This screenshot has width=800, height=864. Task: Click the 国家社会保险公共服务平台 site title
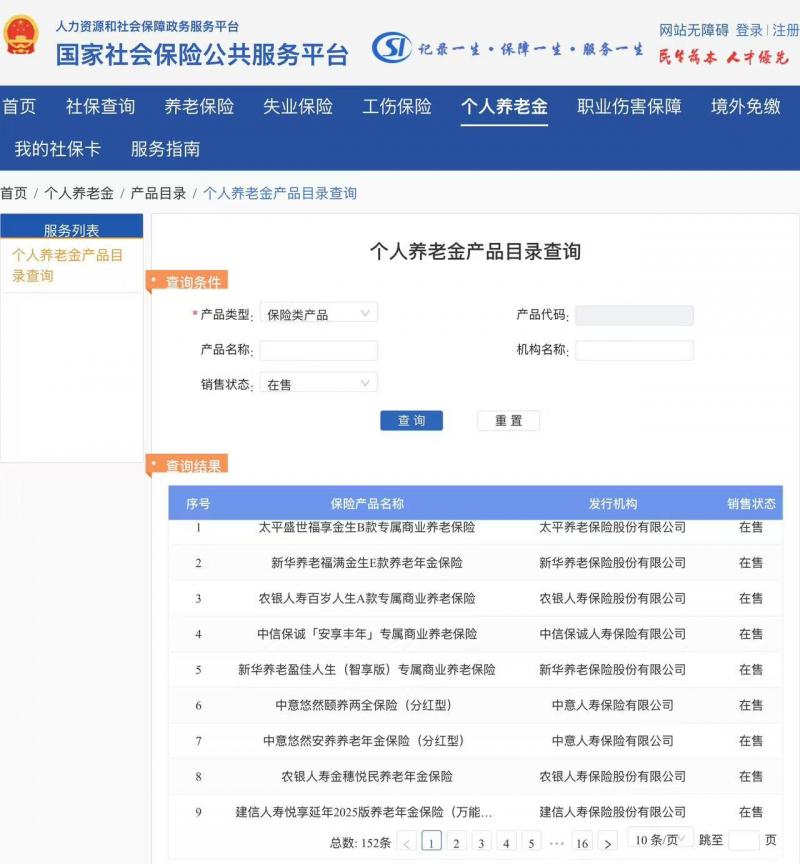[x=202, y=55]
